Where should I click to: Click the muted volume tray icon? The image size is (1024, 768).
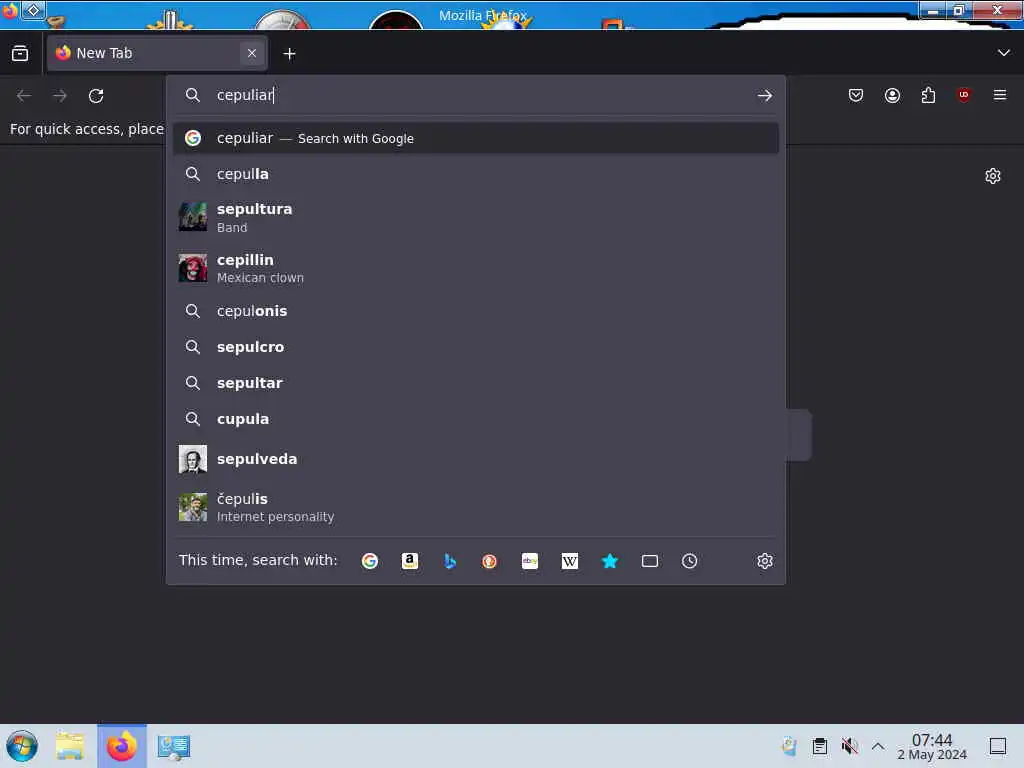pos(849,746)
